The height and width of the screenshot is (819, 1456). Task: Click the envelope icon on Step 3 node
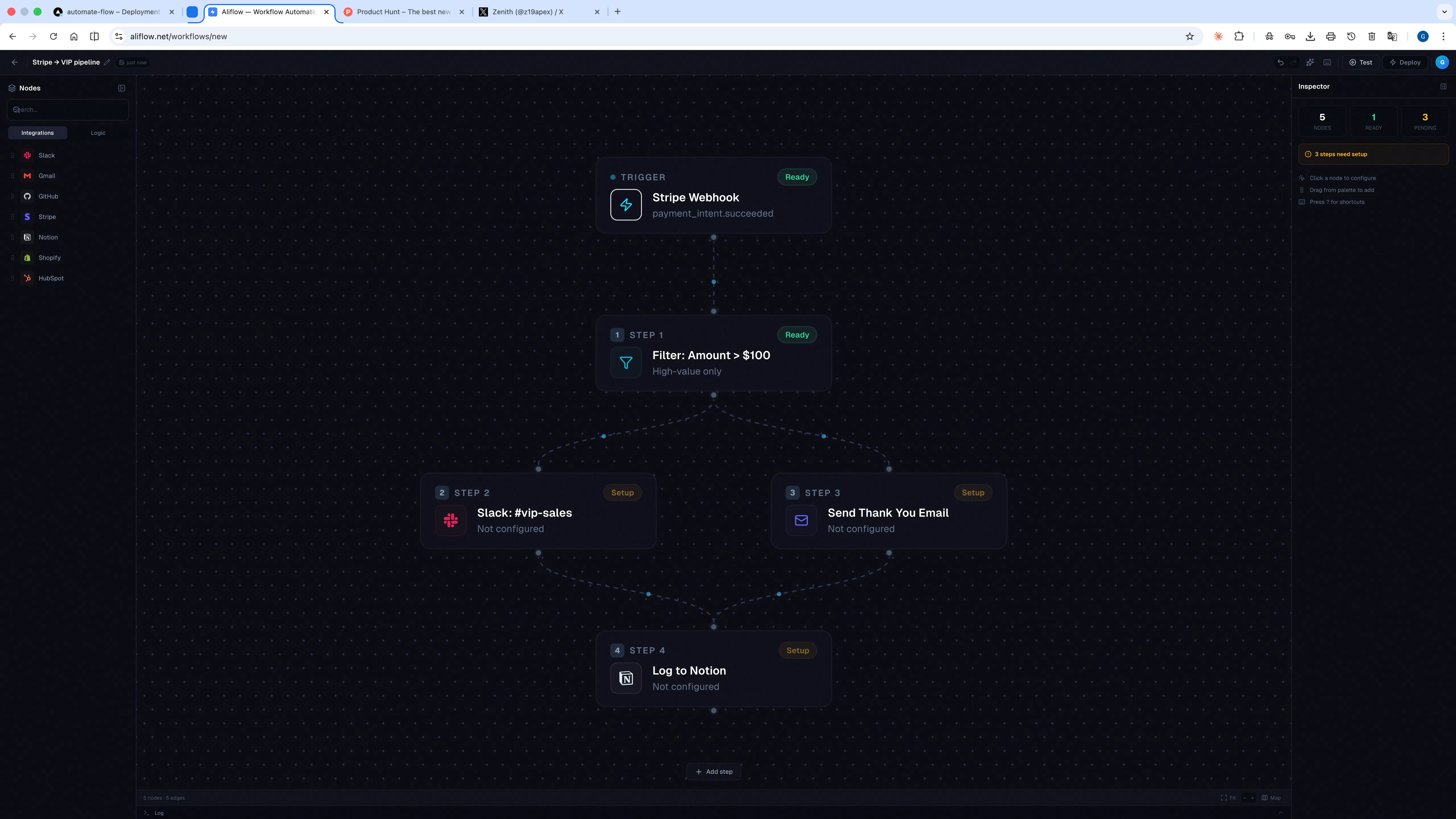click(x=801, y=520)
